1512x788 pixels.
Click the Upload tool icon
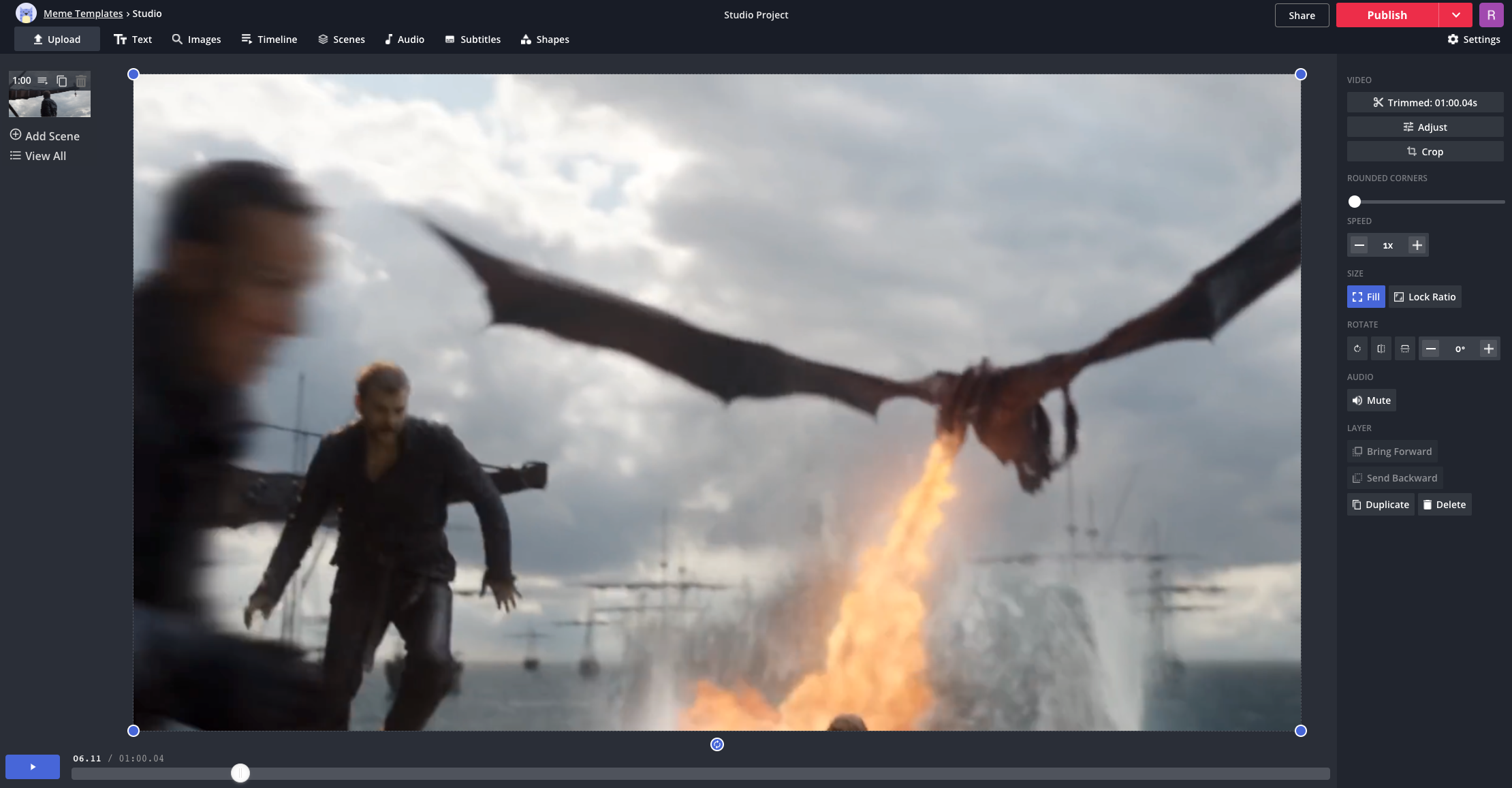pyautogui.click(x=37, y=40)
